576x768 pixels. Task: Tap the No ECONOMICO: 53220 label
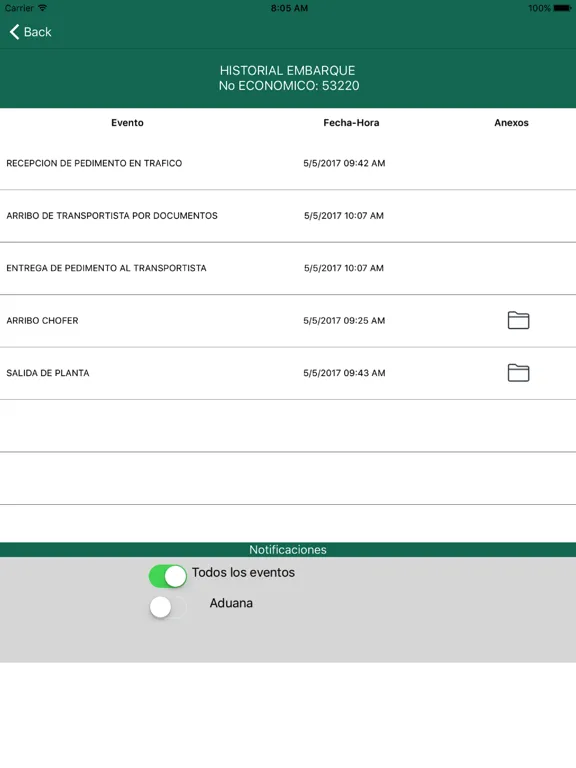pos(289,86)
